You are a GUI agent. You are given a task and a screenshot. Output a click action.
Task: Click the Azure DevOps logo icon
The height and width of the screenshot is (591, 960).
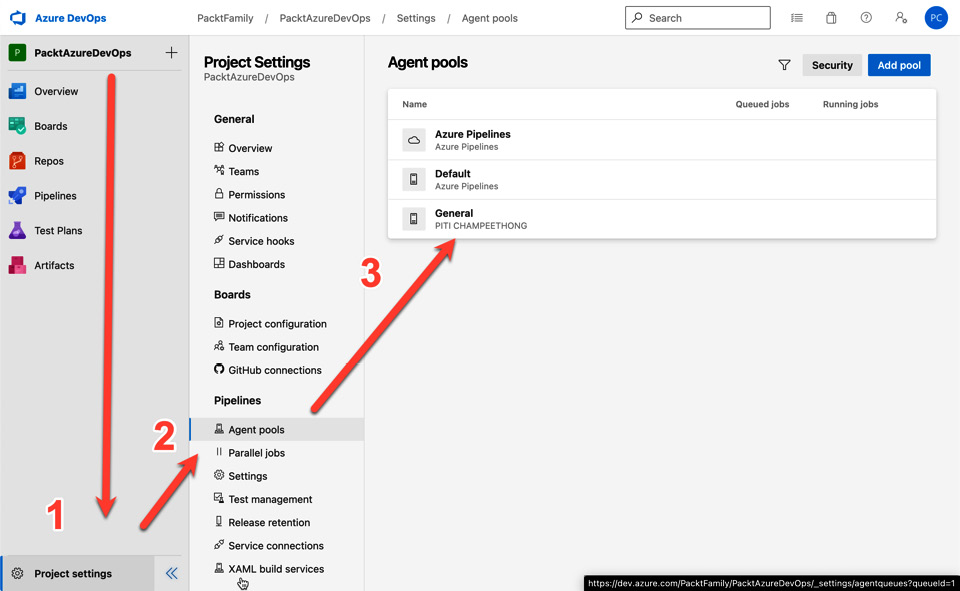[18, 18]
